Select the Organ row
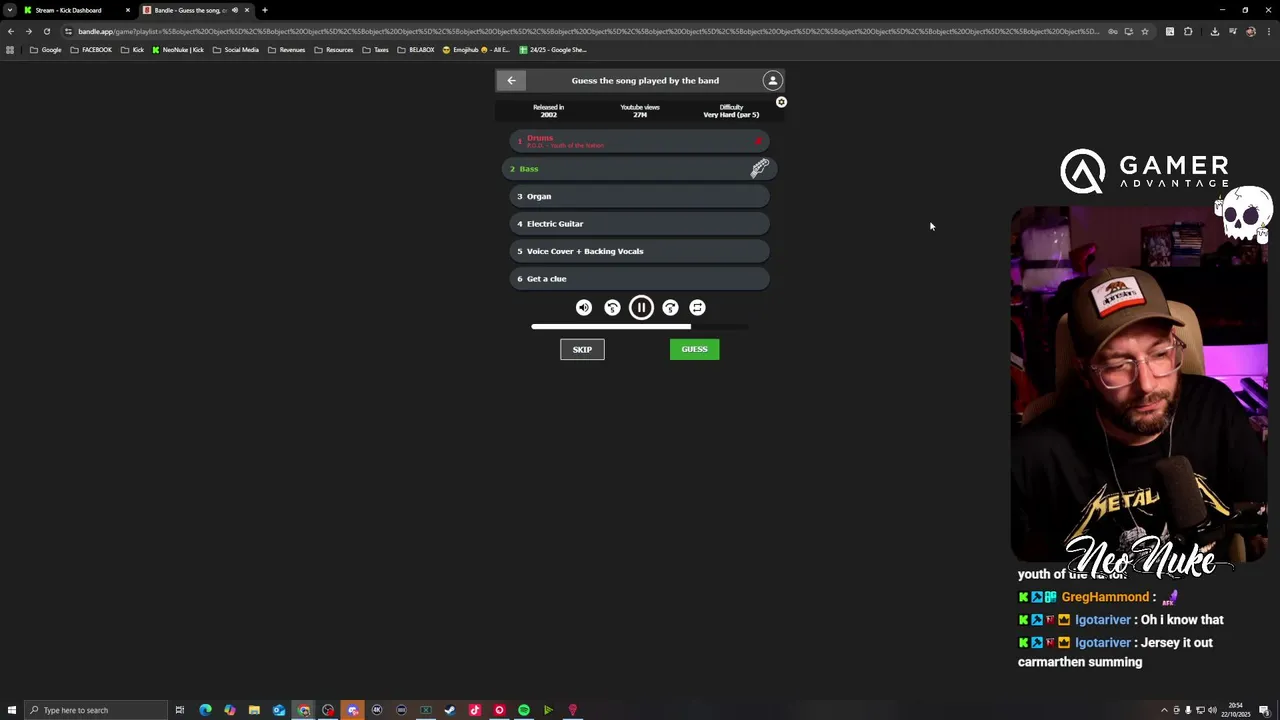The height and width of the screenshot is (720, 1280). [x=640, y=196]
